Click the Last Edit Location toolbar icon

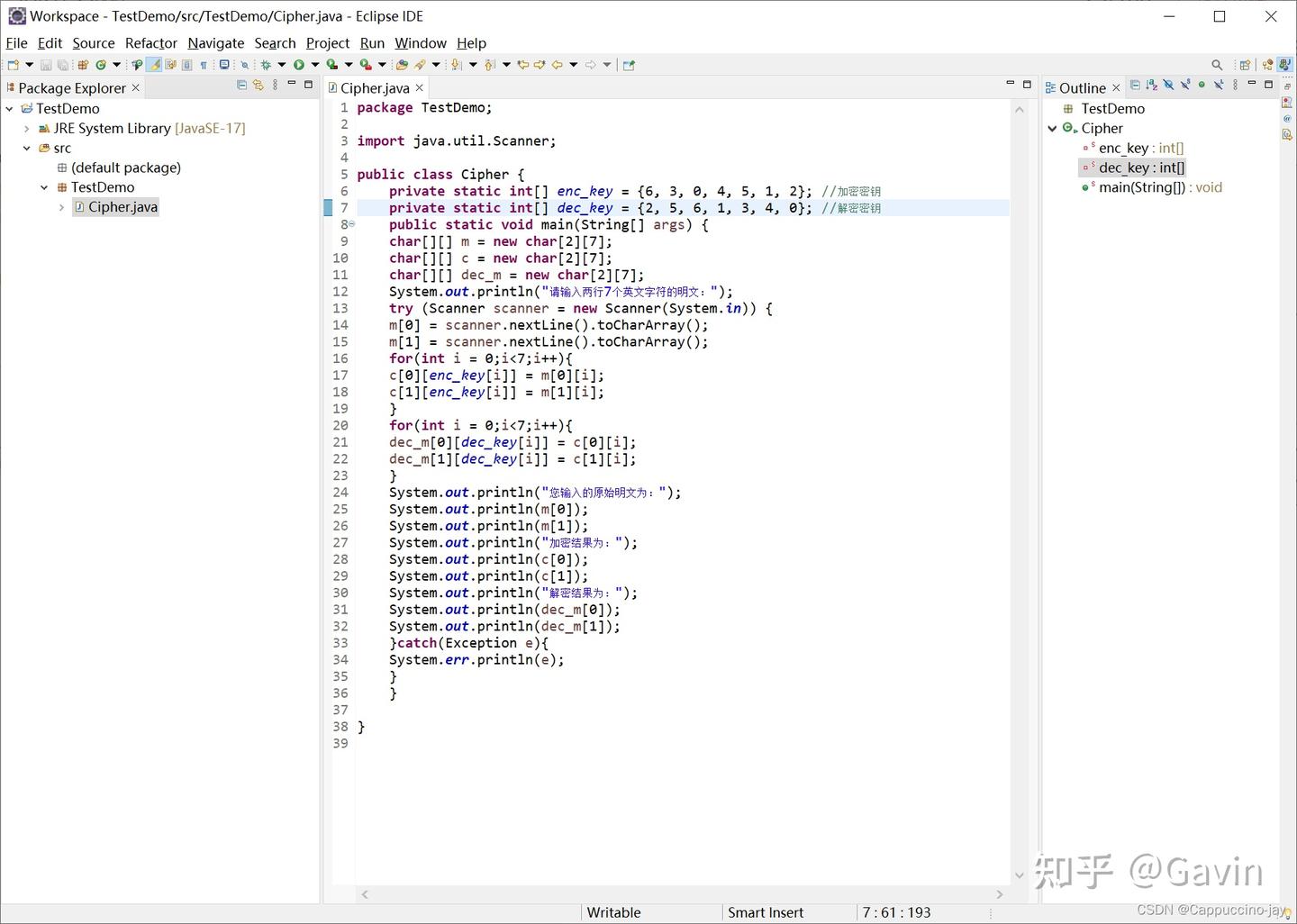[x=524, y=64]
